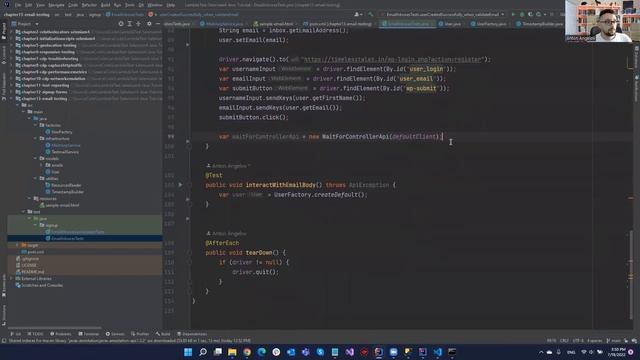Click Run with Coverage icon in toolbar
The width and height of the screenshot is (640, 360).
pyautogui.click(x=530, y=14)
